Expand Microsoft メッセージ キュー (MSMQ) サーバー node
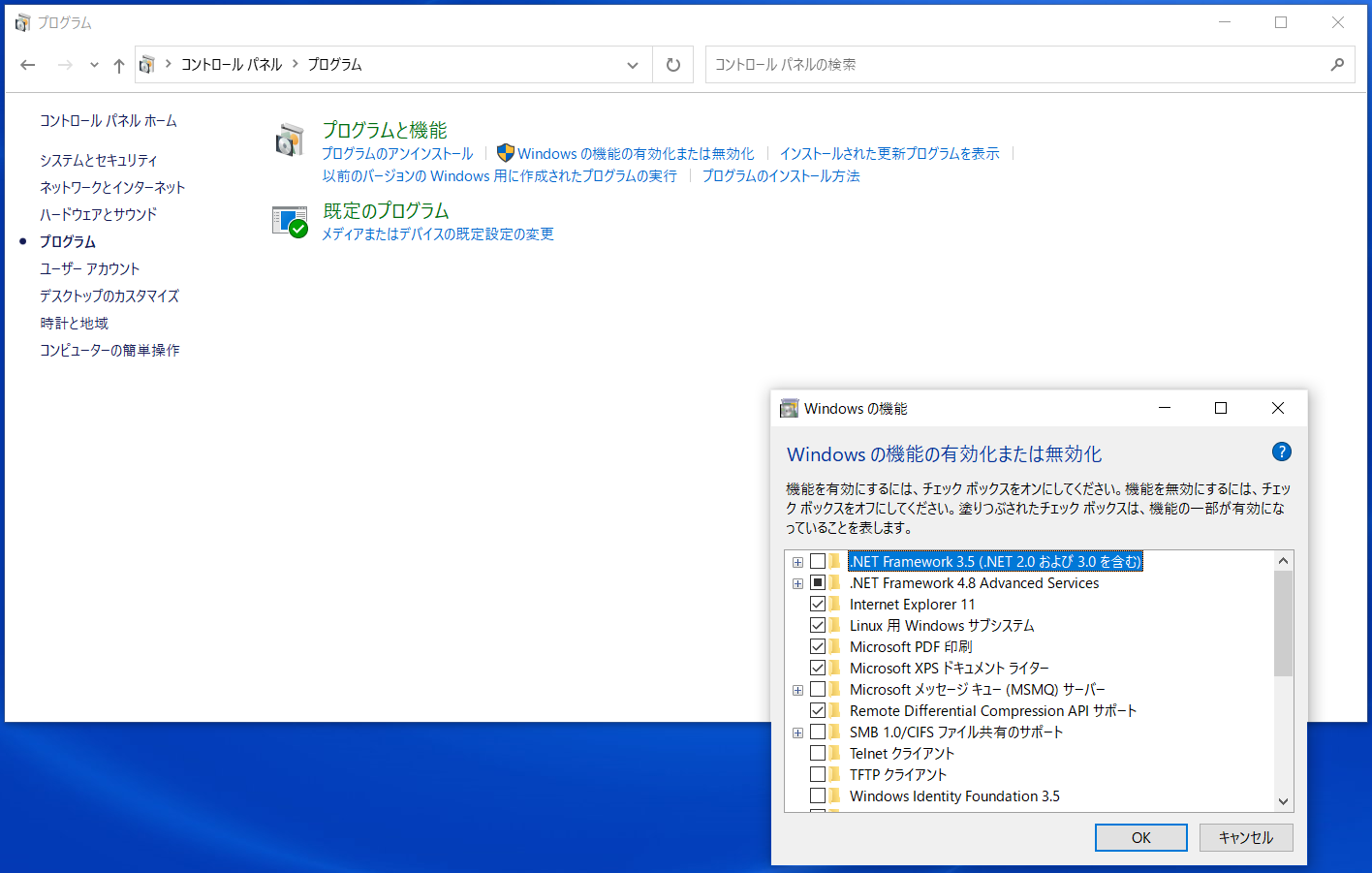Image resolution: width=1372 pixels, height=873 pixels. [797, 690]
